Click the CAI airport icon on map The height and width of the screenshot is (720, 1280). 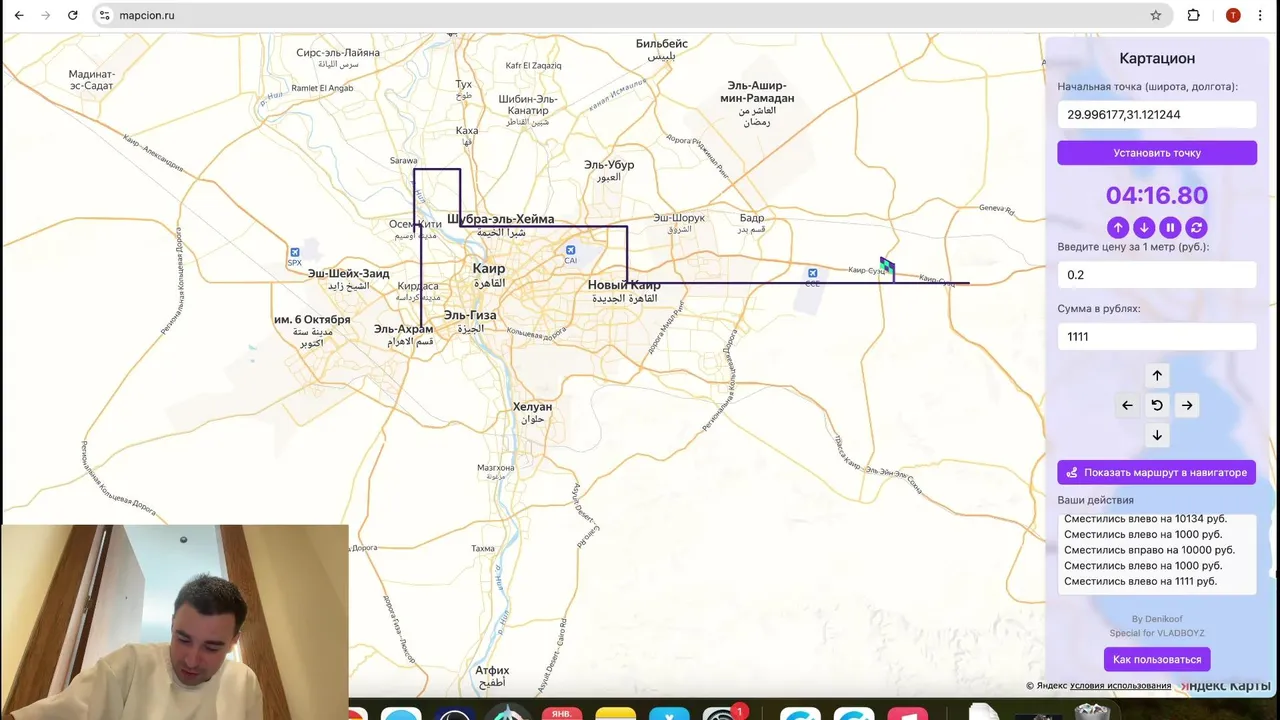pyautogui.click(x=570, y=250)
